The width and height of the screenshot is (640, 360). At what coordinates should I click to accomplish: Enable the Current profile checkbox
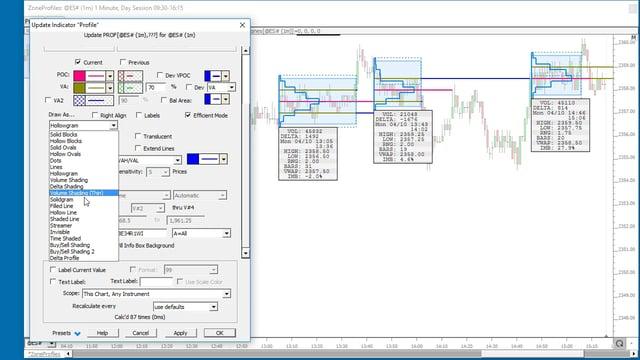78,62
